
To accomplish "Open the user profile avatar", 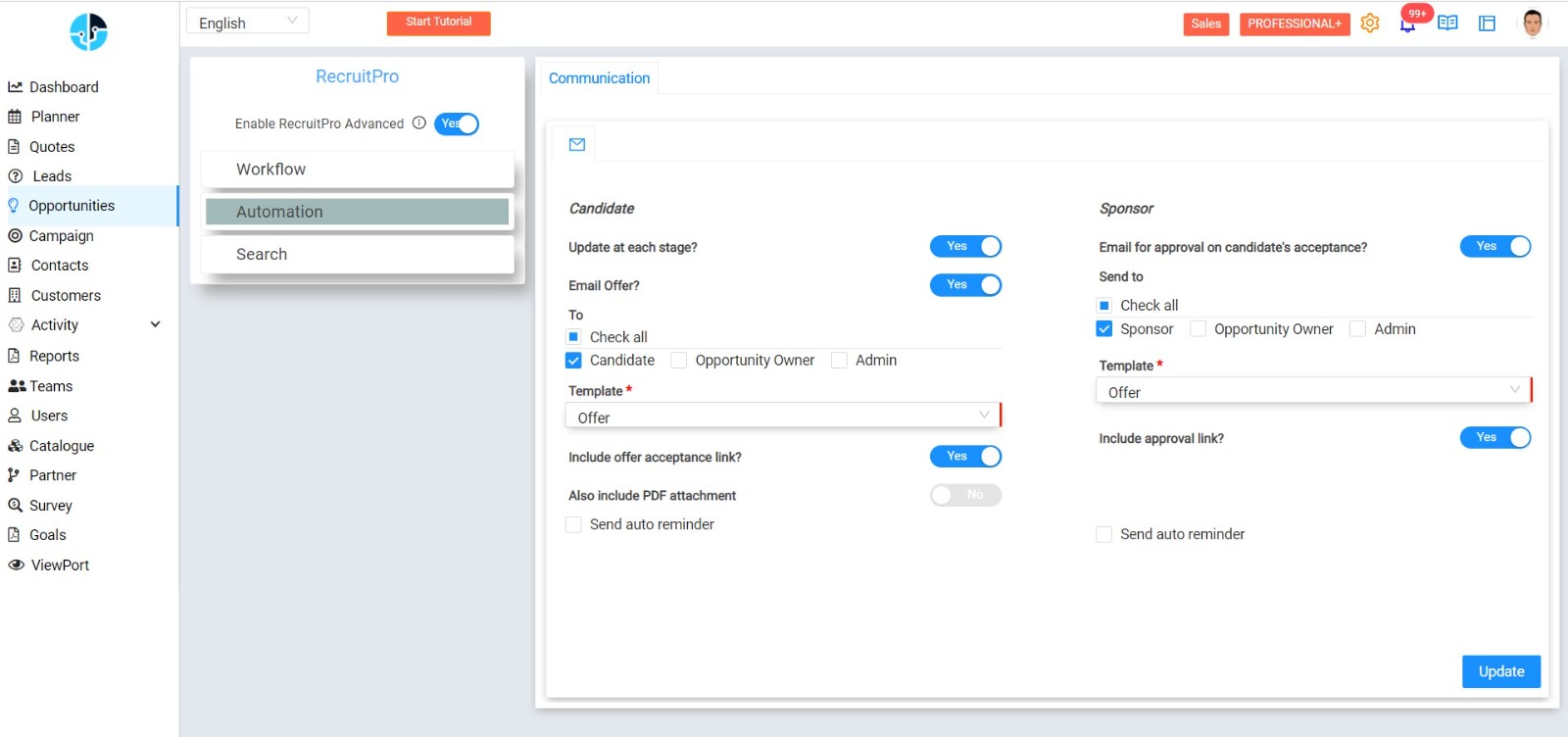I will coord(1534,24).
